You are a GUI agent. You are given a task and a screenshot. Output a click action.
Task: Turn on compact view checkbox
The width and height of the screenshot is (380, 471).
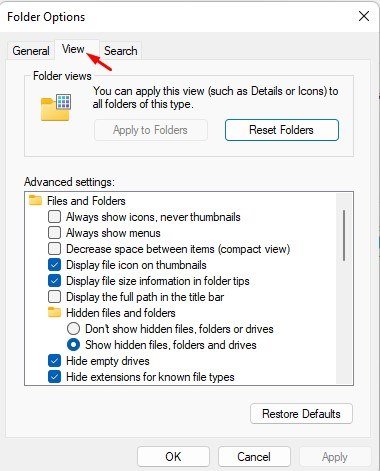pos(54,249)
